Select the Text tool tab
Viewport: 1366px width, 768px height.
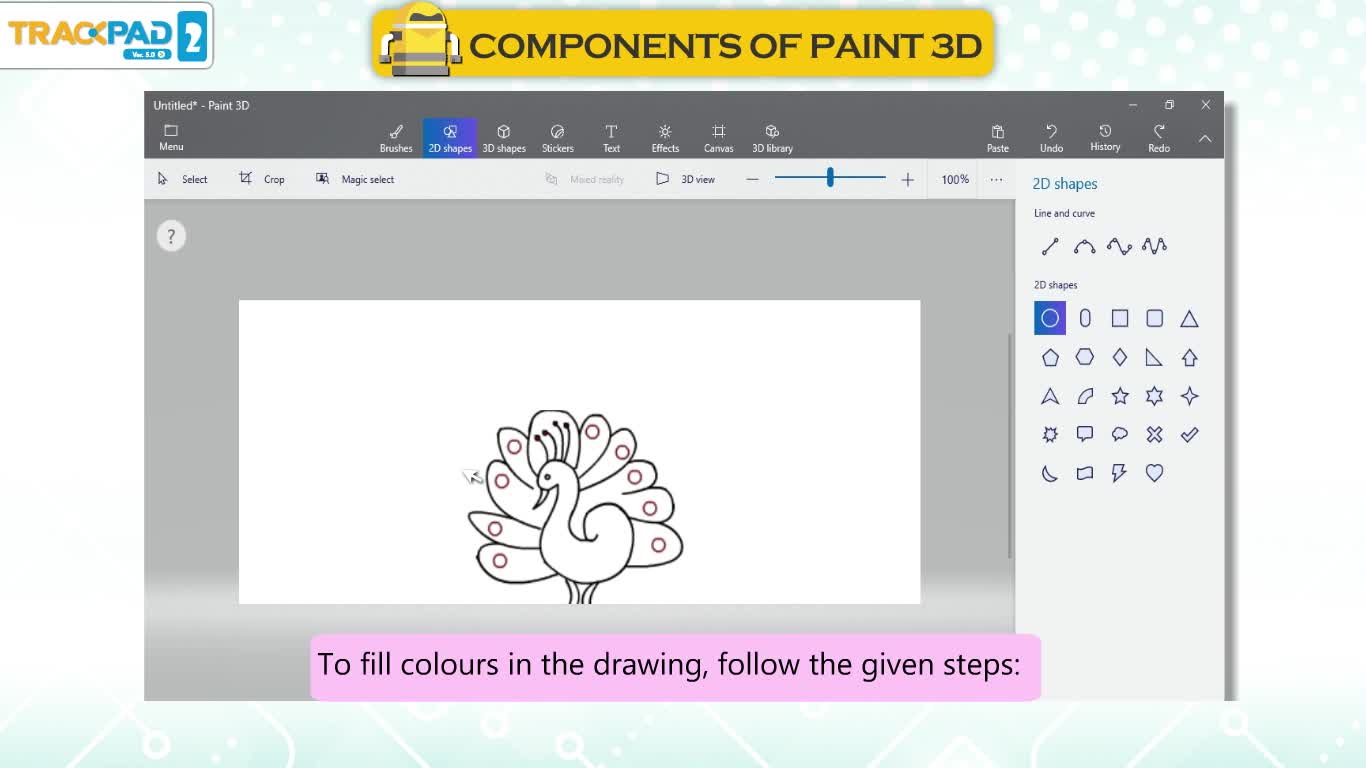click(x=611, y=138)
